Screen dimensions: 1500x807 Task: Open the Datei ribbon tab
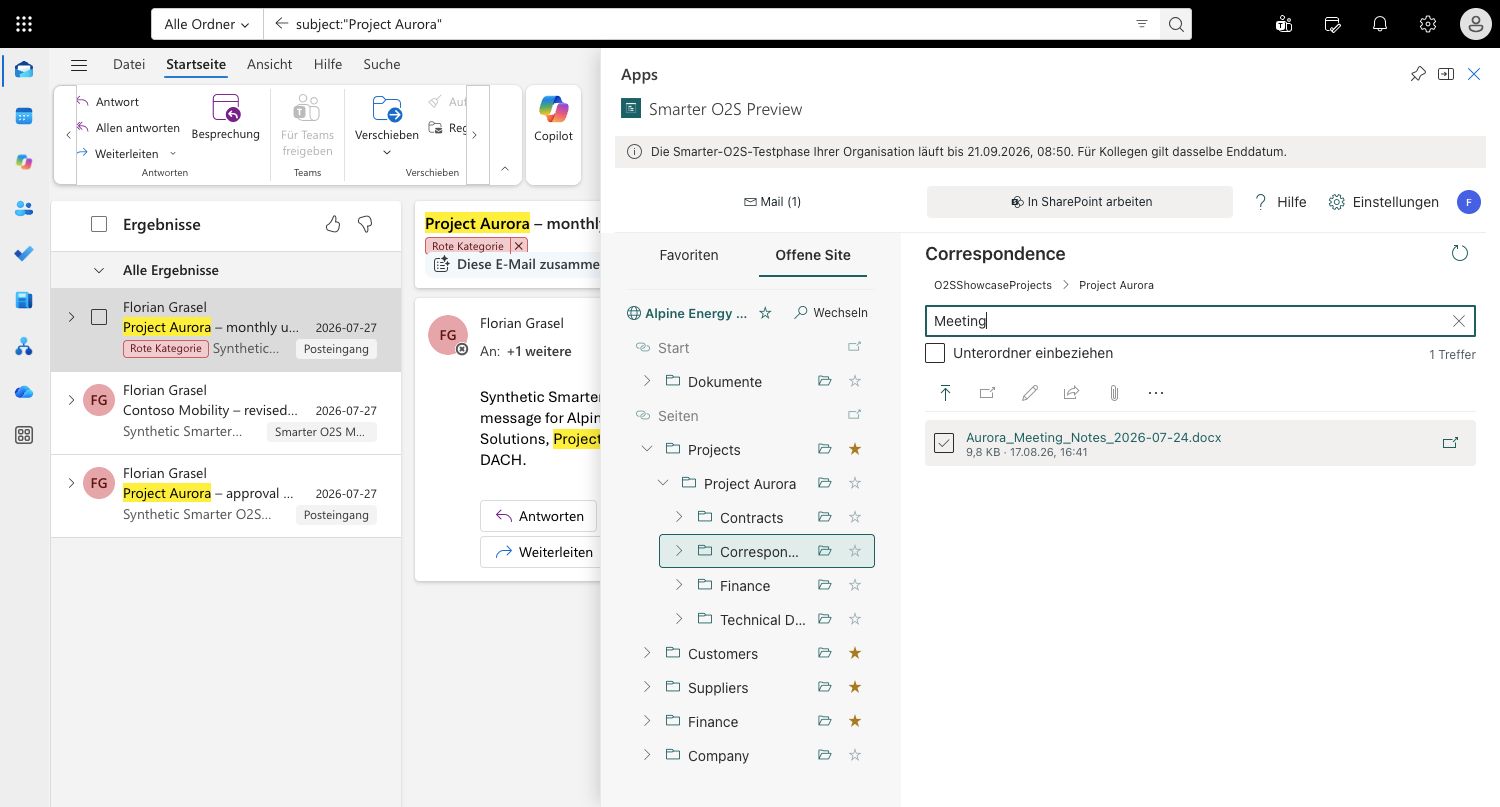tap(129, 64)
